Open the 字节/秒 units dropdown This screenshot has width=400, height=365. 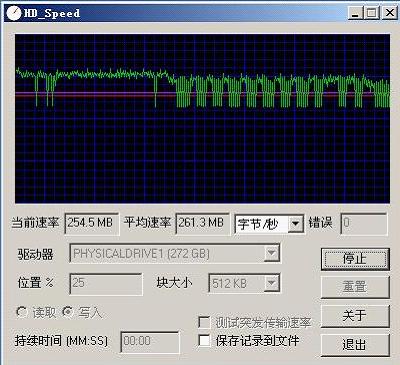(x=295, y=224)
